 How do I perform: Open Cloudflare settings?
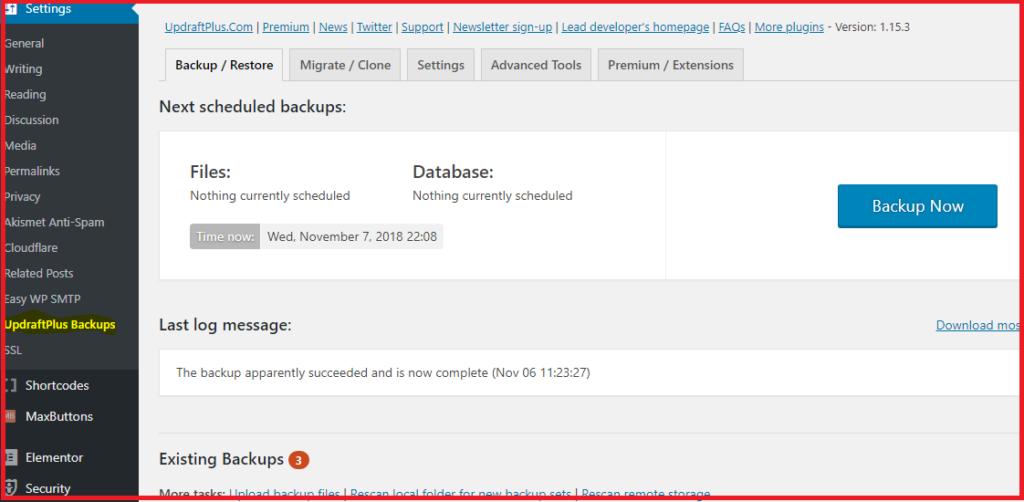pos(31,248)
